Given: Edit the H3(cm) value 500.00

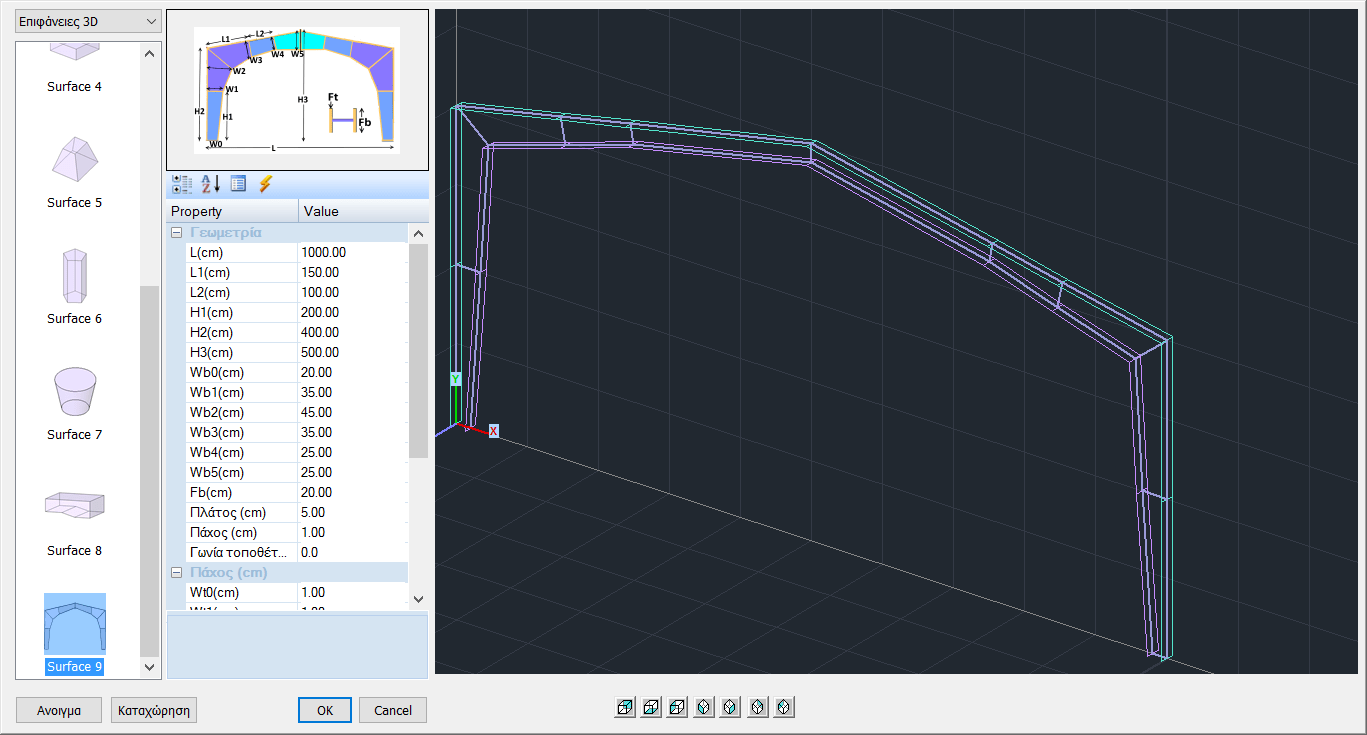Looking at the screenshot, I should pos(353,352).
